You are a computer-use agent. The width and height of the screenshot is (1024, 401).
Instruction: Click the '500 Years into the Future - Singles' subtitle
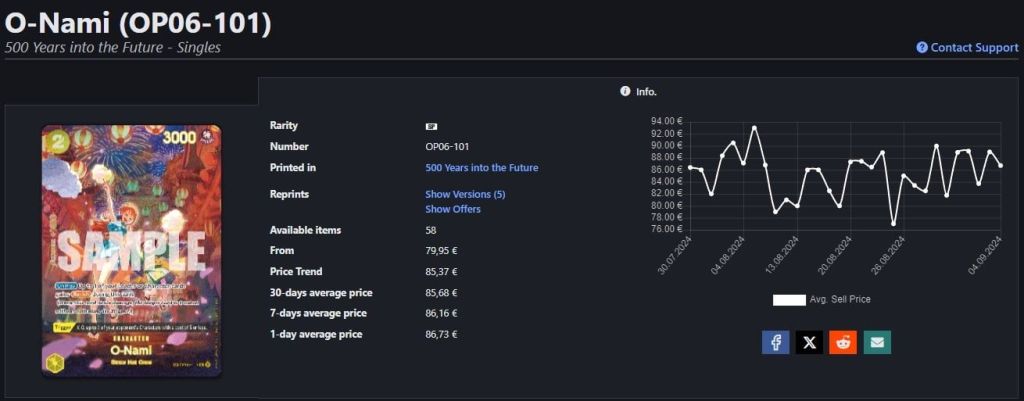[x=113, y=47]
